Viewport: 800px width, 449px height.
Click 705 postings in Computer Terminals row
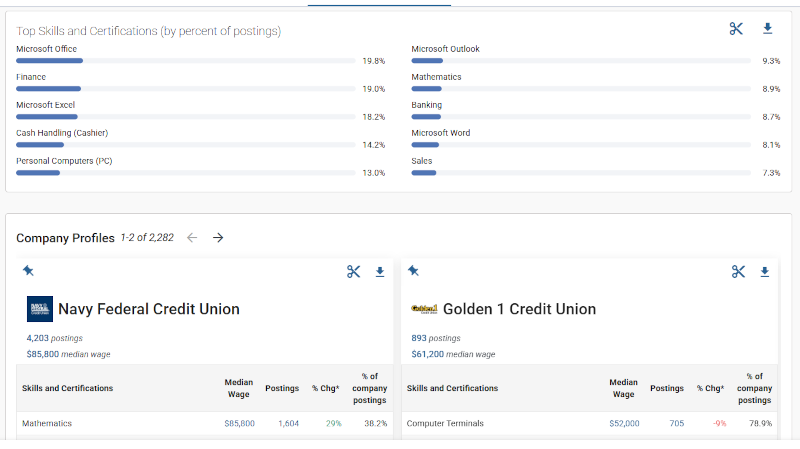[677, 423]
